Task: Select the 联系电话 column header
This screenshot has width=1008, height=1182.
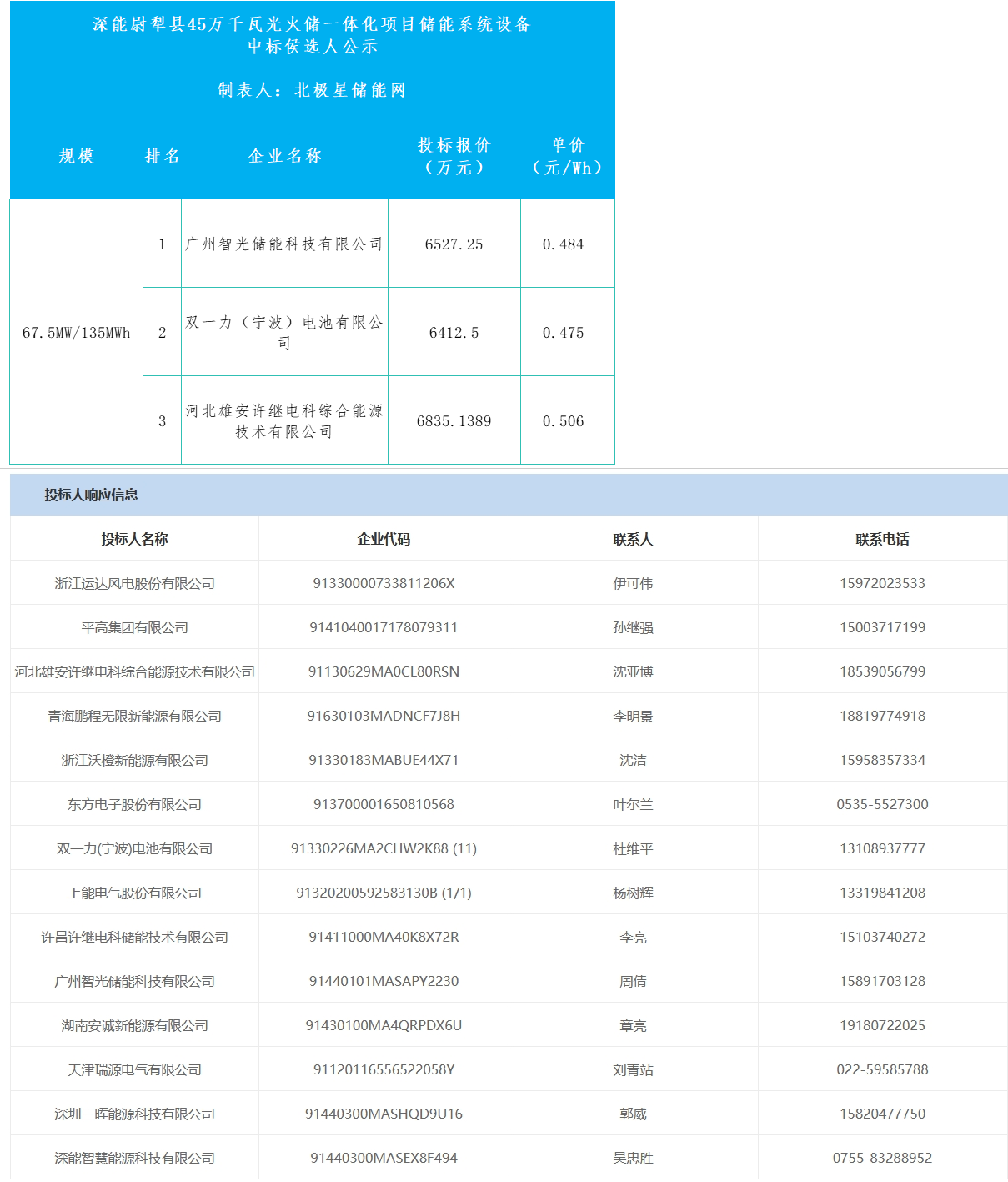Action: coord(882,539)
